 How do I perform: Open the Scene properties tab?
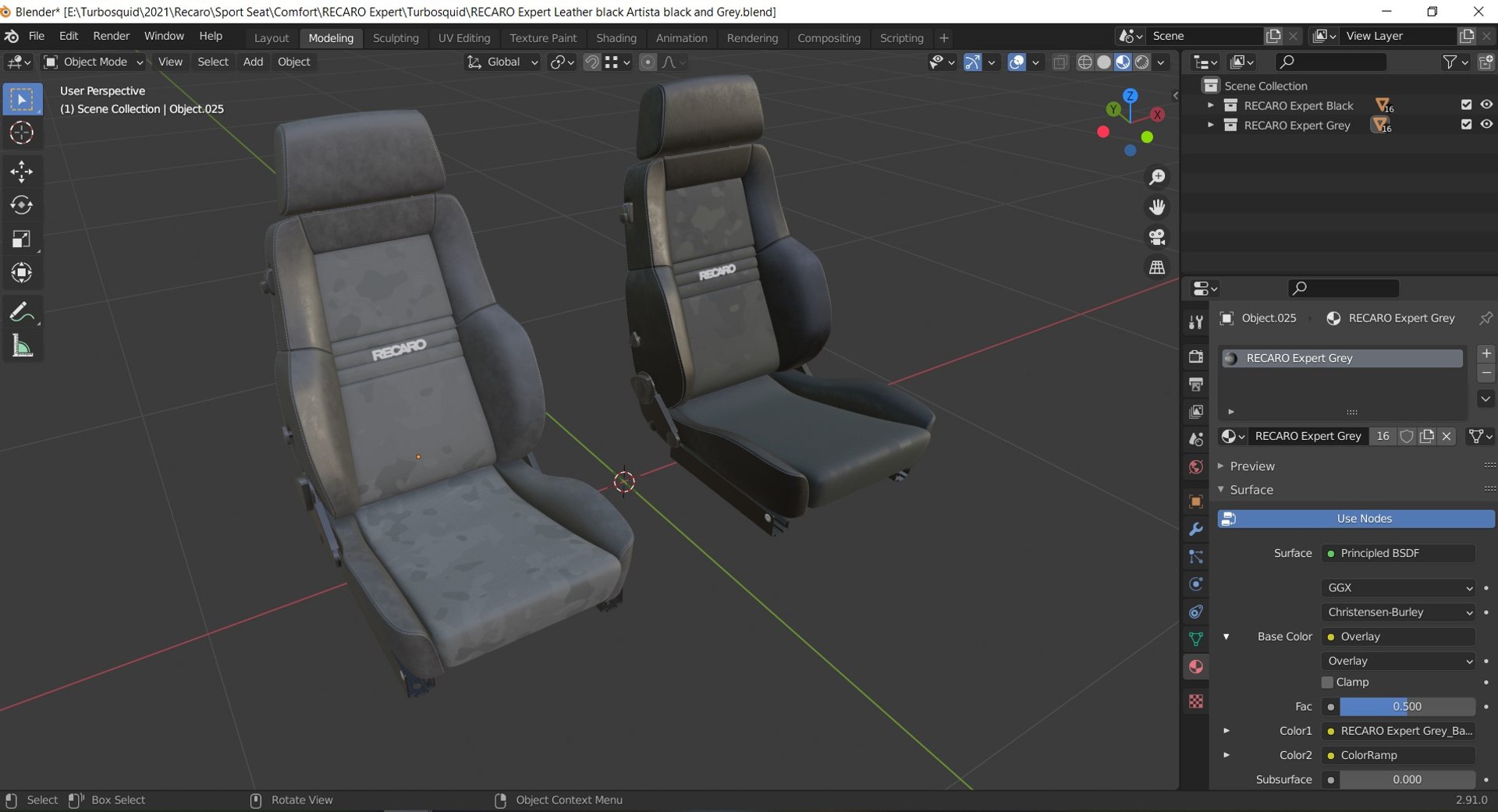tap(1195, 439)
